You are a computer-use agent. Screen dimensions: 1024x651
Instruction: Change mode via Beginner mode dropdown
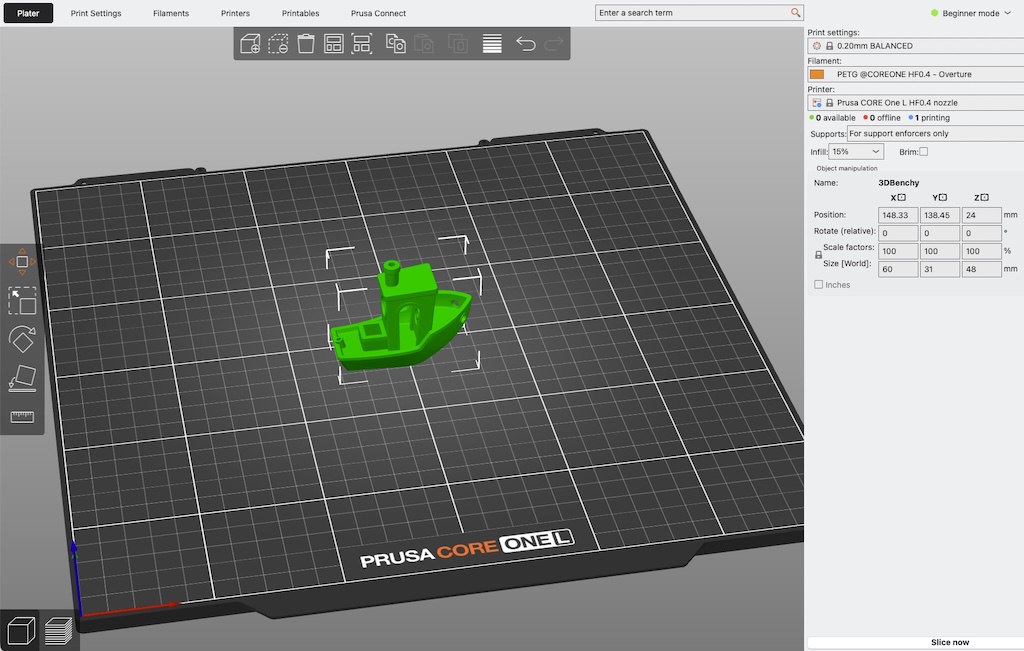click(x=970, y=12)
